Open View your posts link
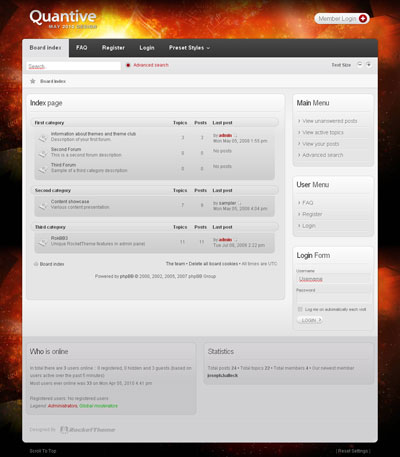Screen dimensions: 400x457 coord(321,144)
